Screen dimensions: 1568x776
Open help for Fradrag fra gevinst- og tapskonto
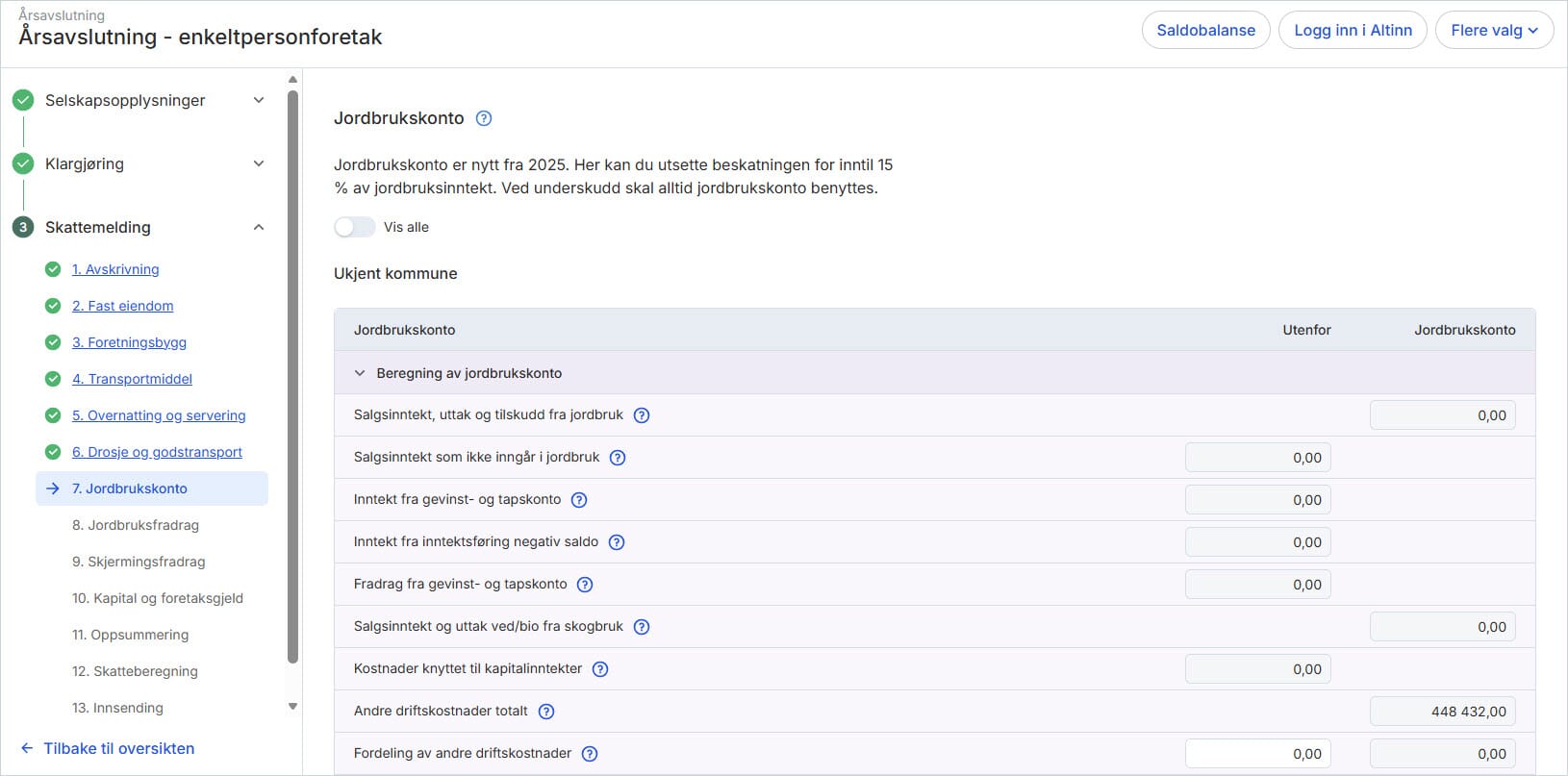(585, 585)
